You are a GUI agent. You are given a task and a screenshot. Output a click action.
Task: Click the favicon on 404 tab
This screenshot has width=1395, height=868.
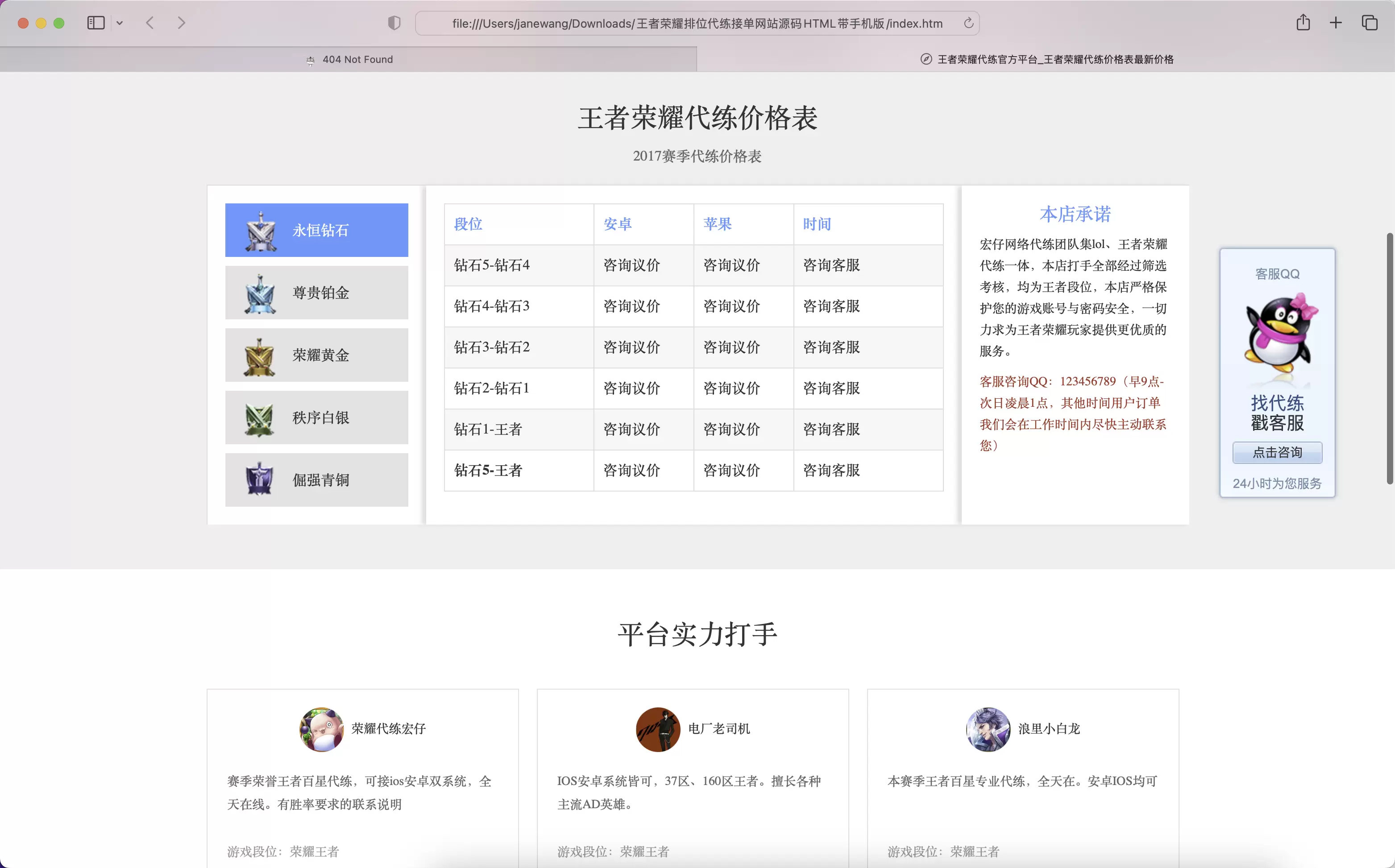pyautogui.click(x=311, y=60)
